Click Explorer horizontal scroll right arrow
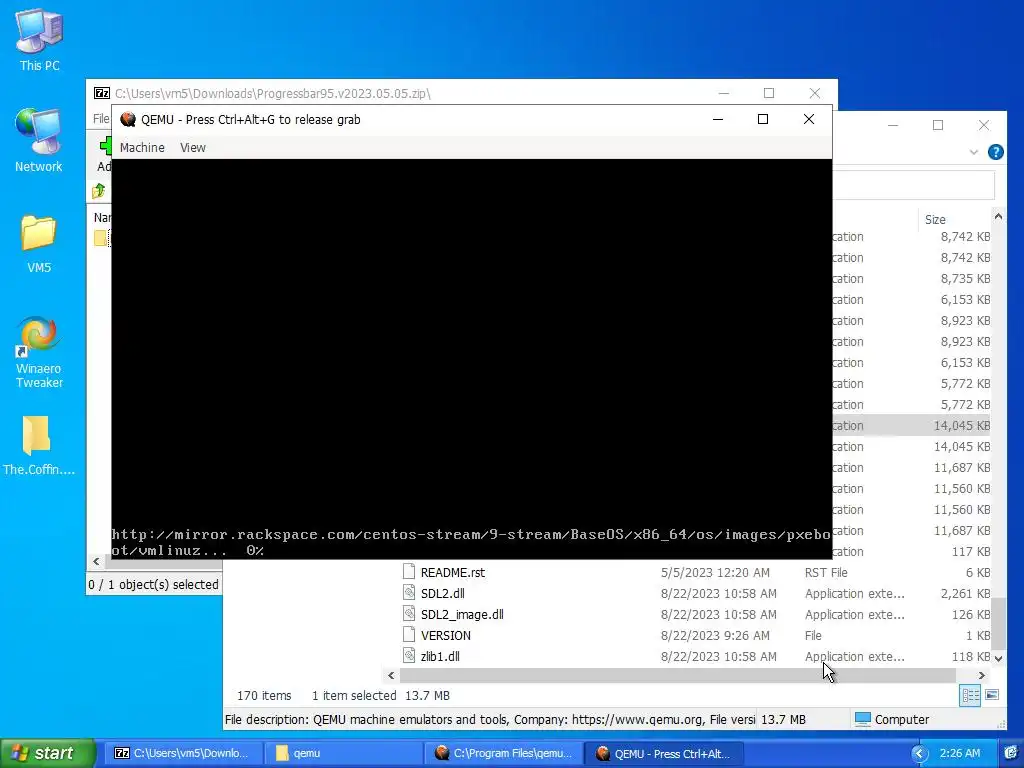 point(982,675)
